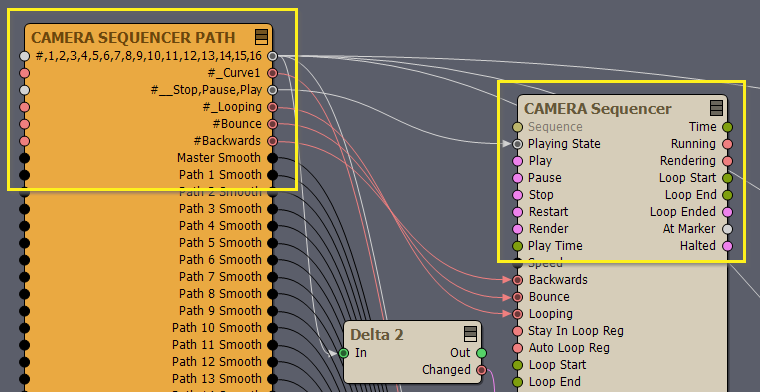Click the Playing State input port
The height and width of the screenshot is (392, 760).
[518, 144]
